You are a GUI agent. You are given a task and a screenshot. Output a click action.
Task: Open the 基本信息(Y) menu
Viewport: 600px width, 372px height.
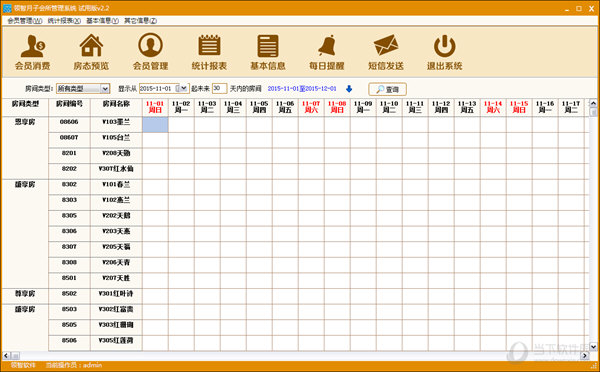tap(102, 21)
